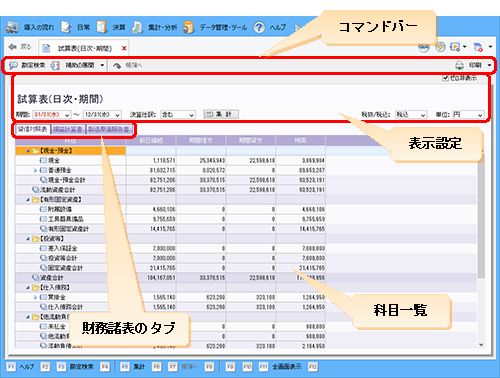Expand the 買掛金 row triangle
500x378 pixels.
pyautogui.click(x=35, y=297)
